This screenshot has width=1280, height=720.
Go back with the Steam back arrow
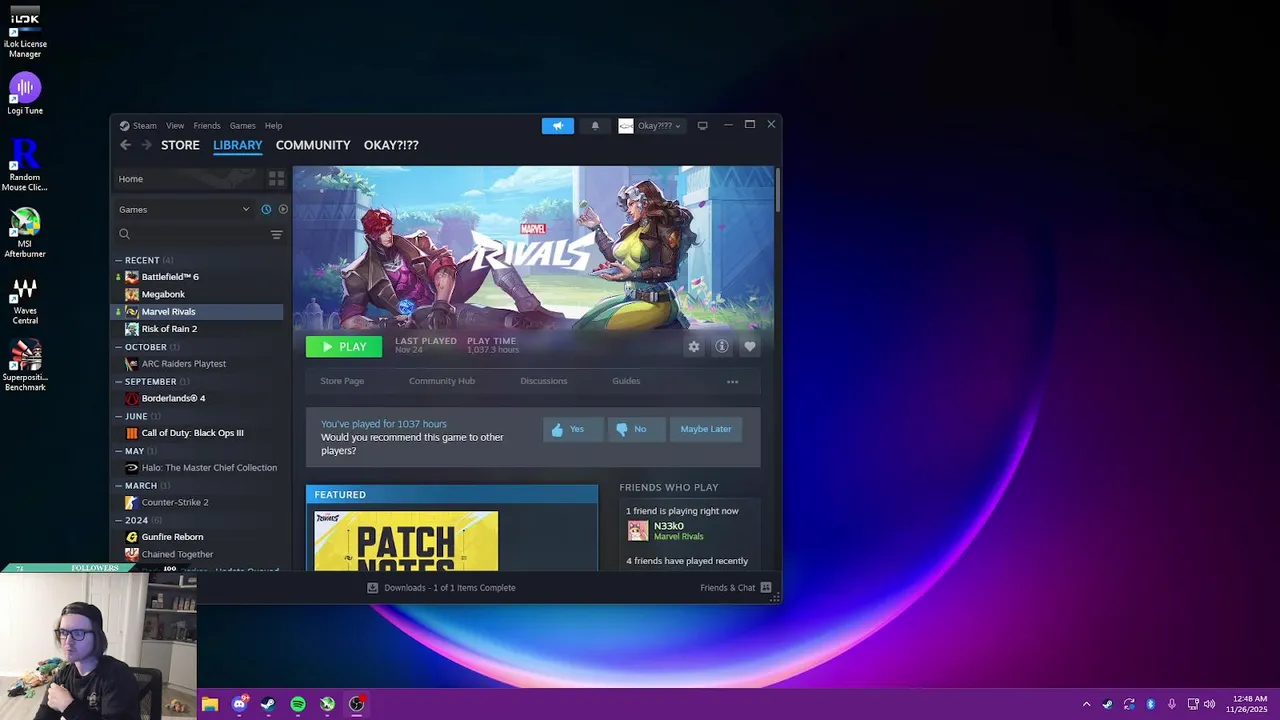(x=125, y=145)
